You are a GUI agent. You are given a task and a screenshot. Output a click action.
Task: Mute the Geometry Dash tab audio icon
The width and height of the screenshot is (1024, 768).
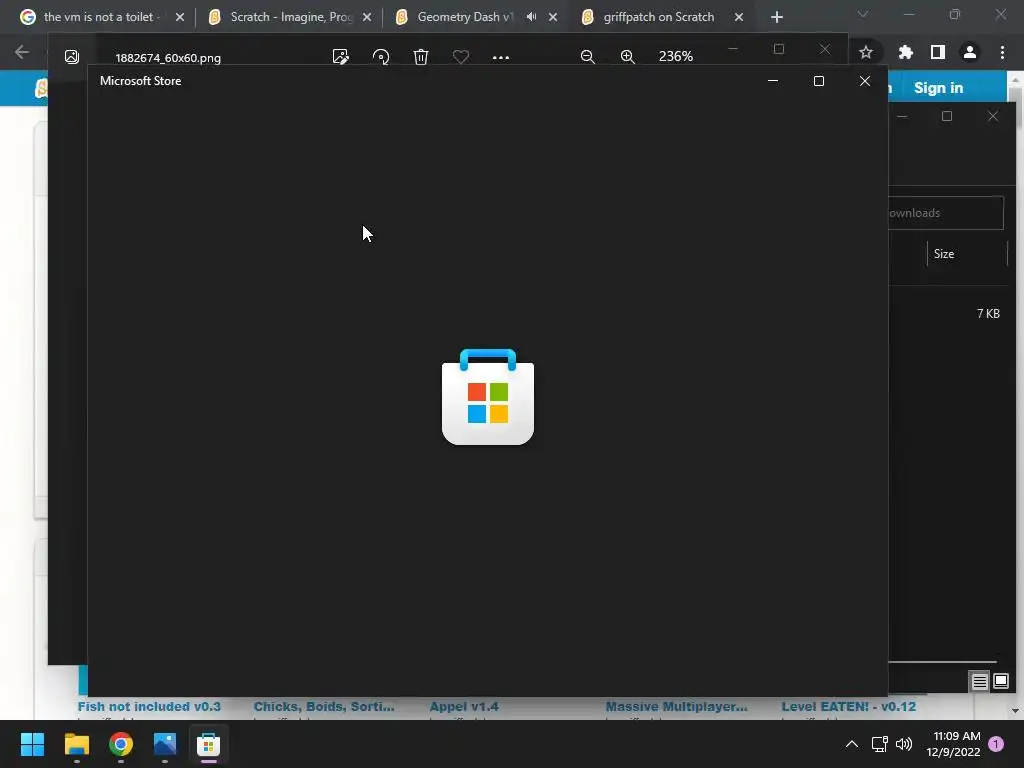pyautogui.click(x=532, y=17)
